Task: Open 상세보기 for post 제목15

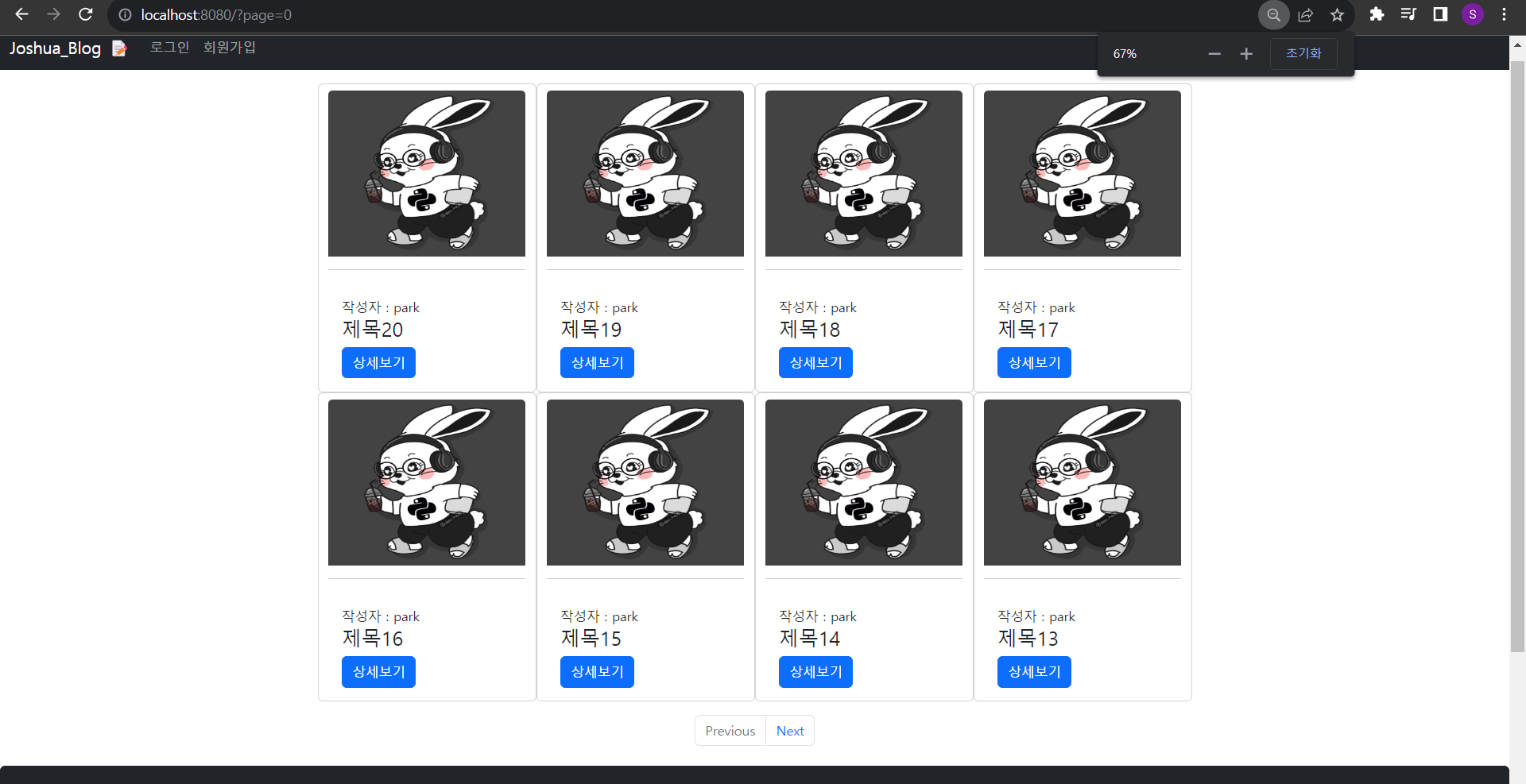Action: pyautogui.click(x=597, y=671)
